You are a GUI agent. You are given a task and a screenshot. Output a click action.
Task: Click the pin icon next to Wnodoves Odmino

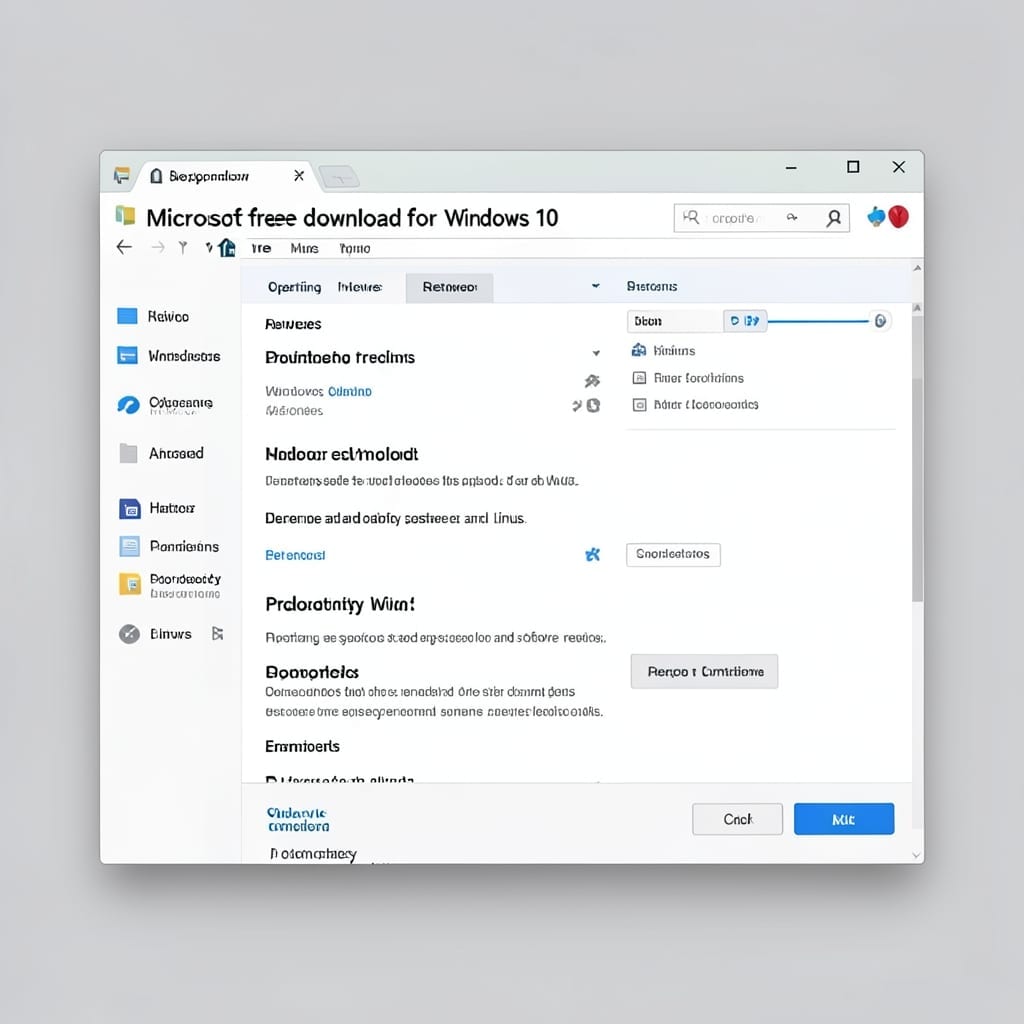(592, 381)
